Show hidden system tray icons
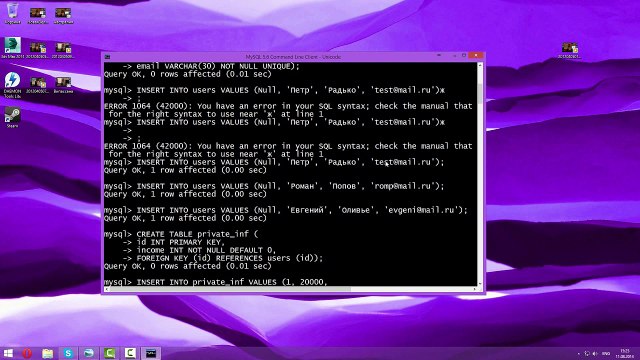Viewport: 640px width, 360px height. point(578,353)
